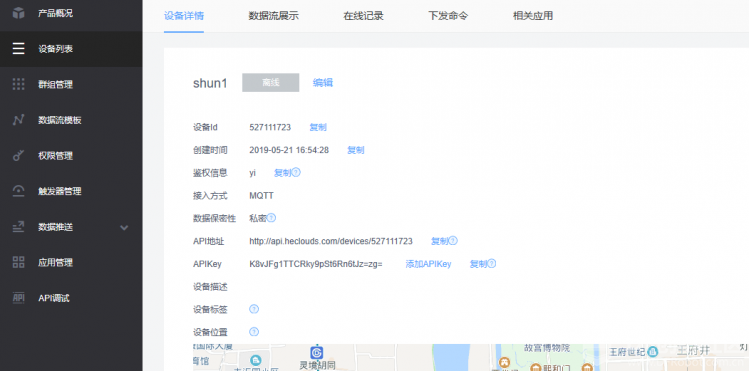Click help icon next to APIKey 复制
749x371 pixels.
492,264
